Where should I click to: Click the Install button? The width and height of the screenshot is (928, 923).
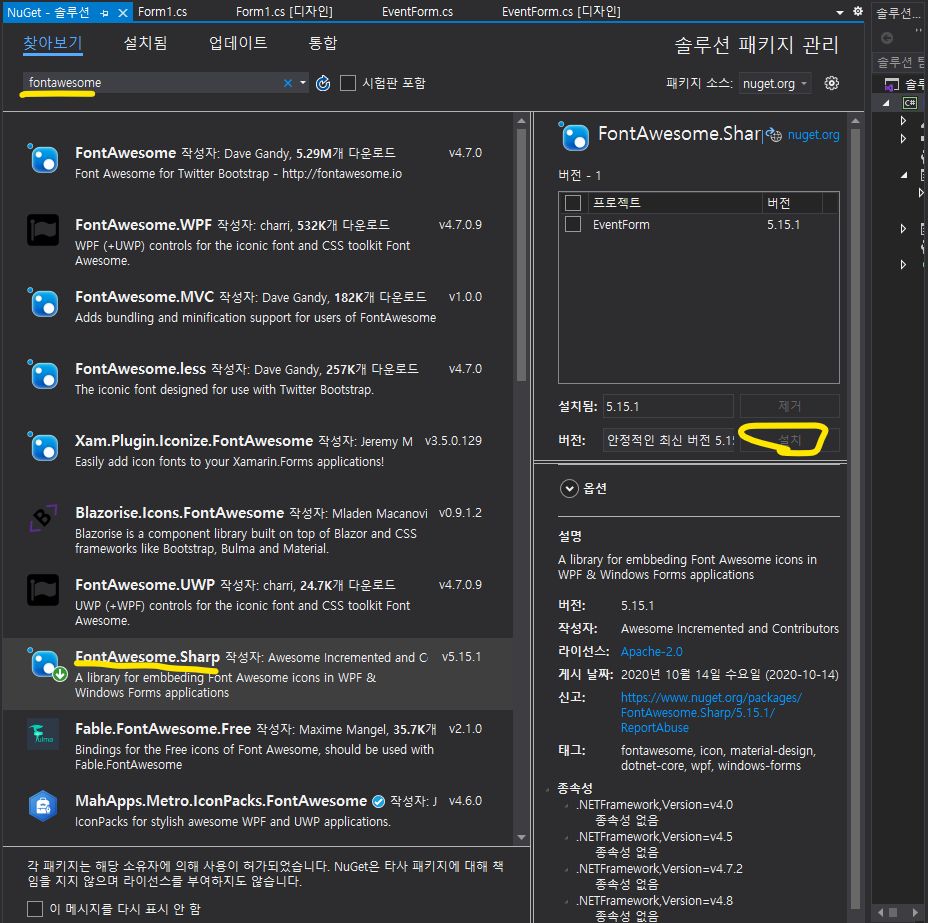pos(790,440)
